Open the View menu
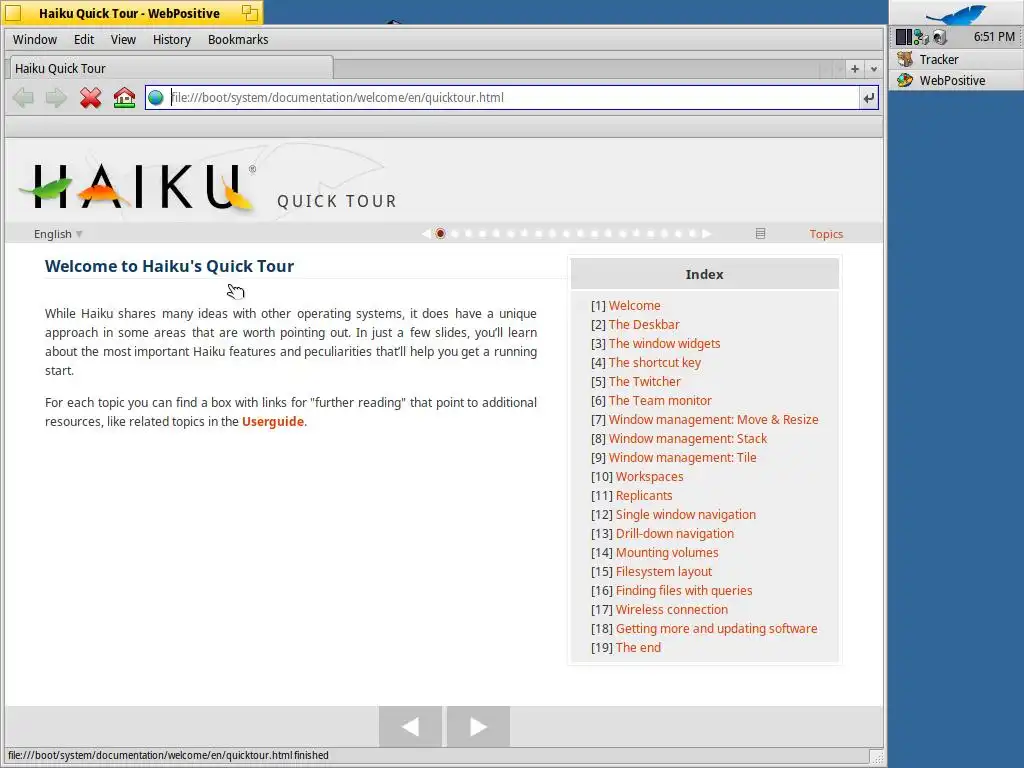 coord(123,40)
